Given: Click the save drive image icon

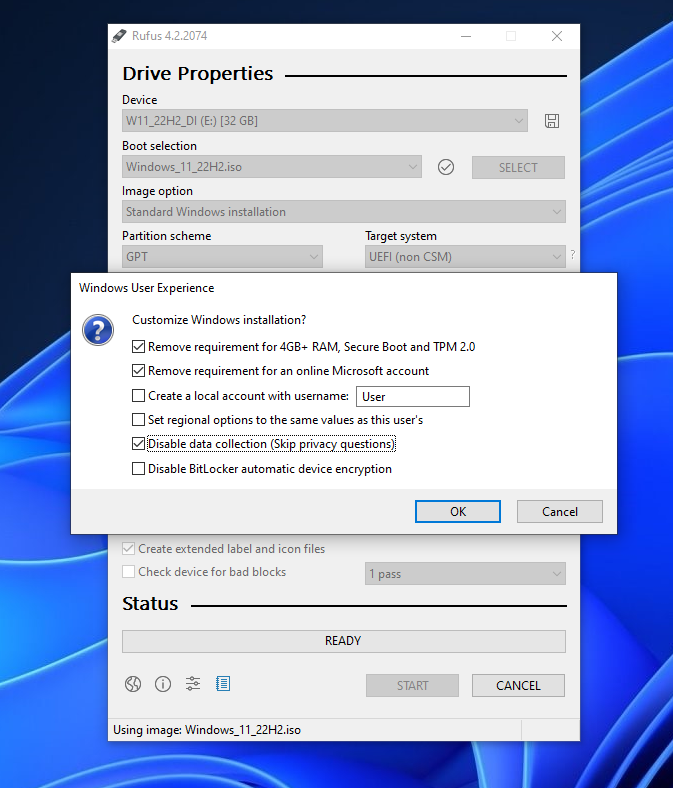Looking at the screenshot, I should pyautogui.click(x=551, y=121).
